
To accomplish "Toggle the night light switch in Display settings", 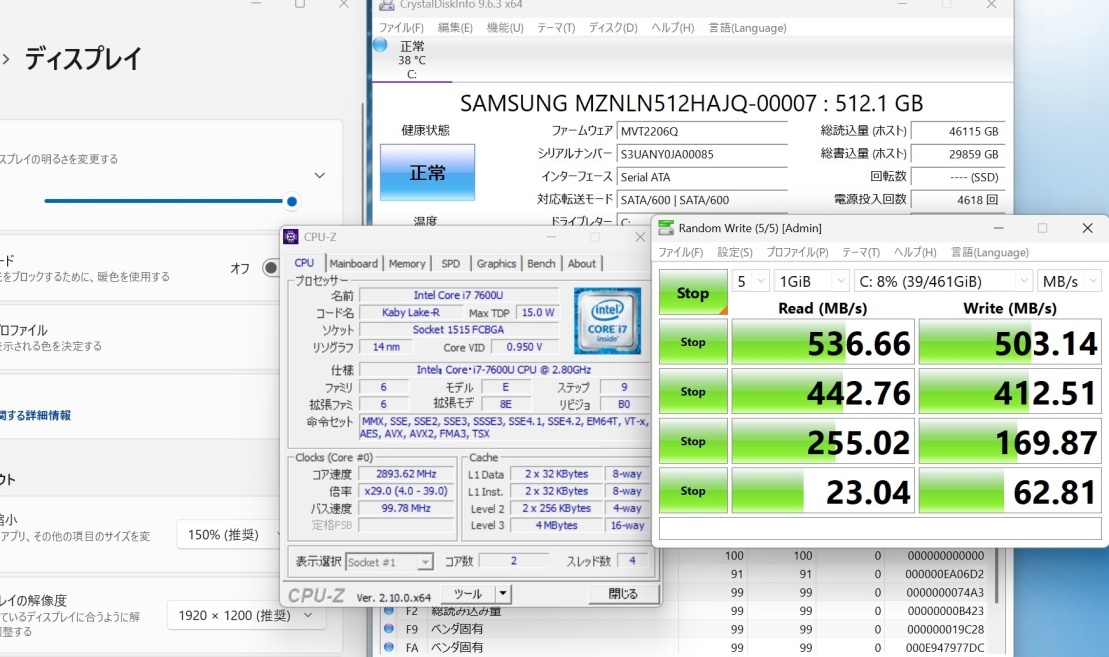I will click(271, 268).
